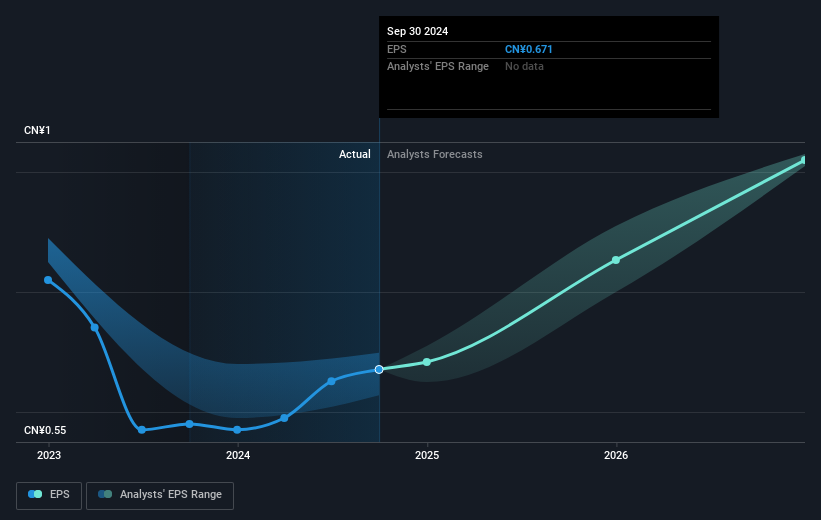
Task: Click the CN¥0.671 EPS value in tooltip
Action: tap(528, 49)
